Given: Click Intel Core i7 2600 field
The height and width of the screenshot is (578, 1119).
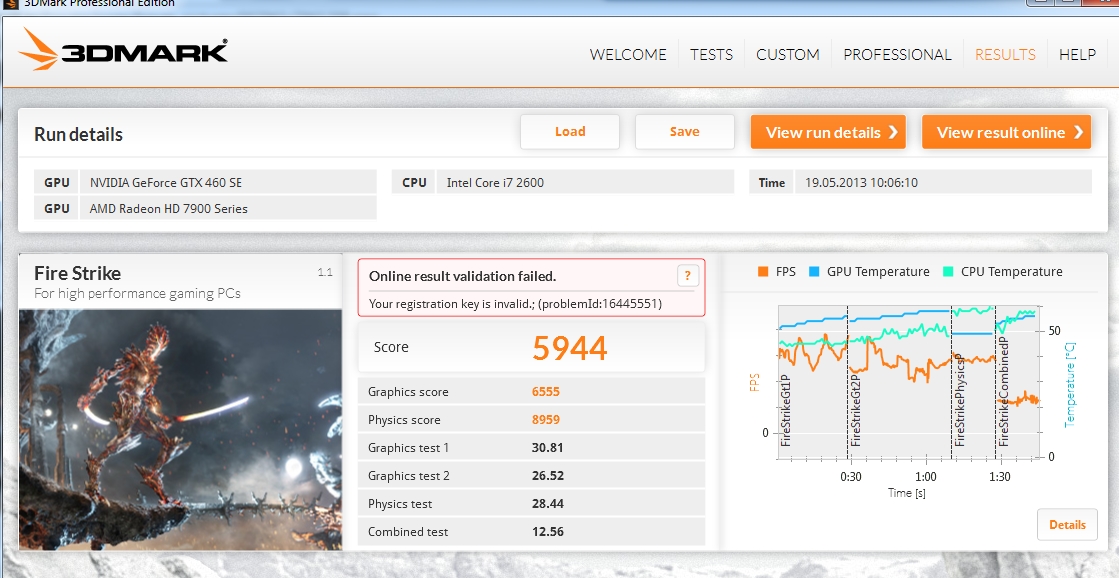Looking at the screenshot, I should tap(585, 182).
